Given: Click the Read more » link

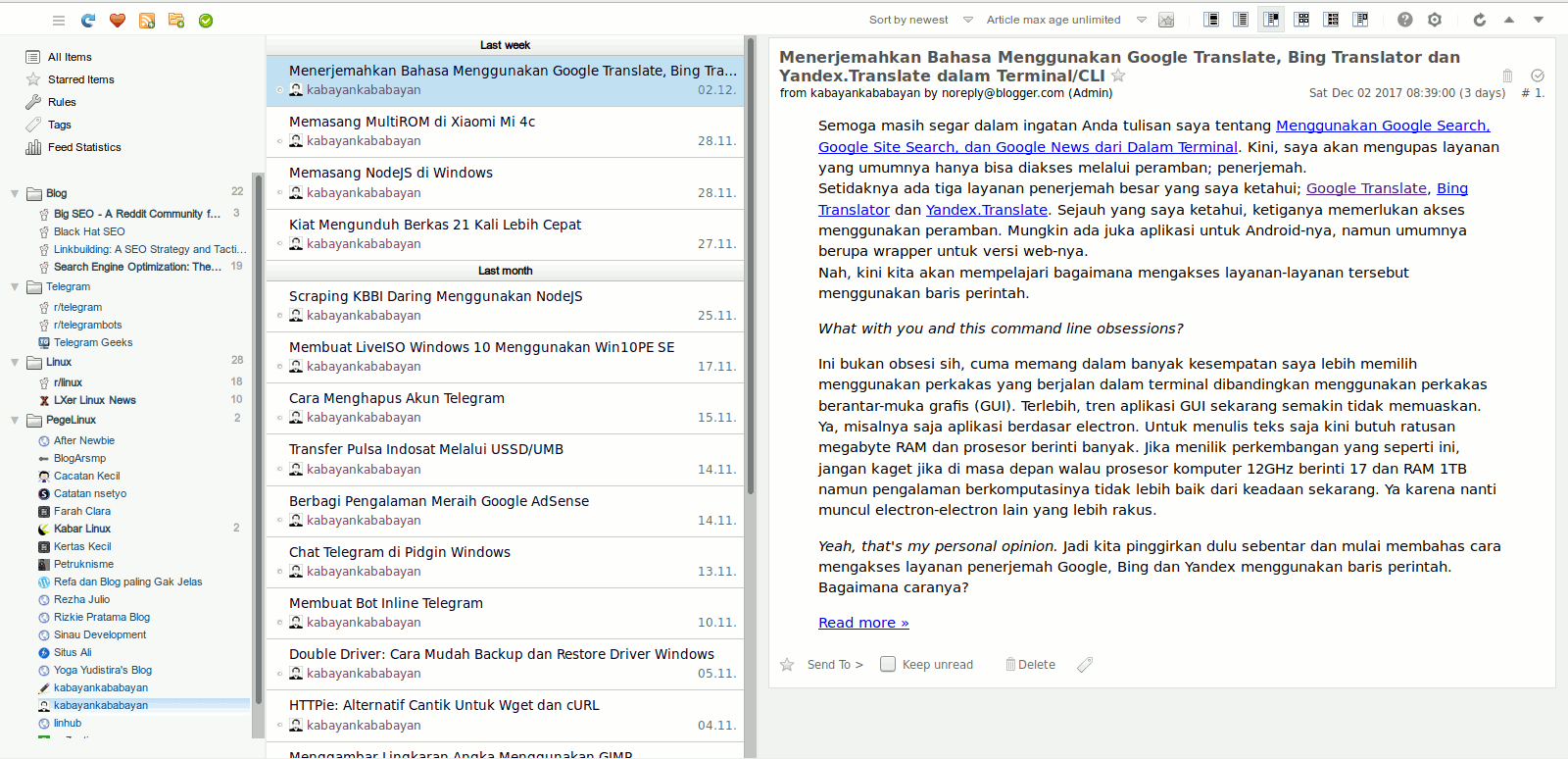Looking at the screenshot, I should tap(863, 623).
